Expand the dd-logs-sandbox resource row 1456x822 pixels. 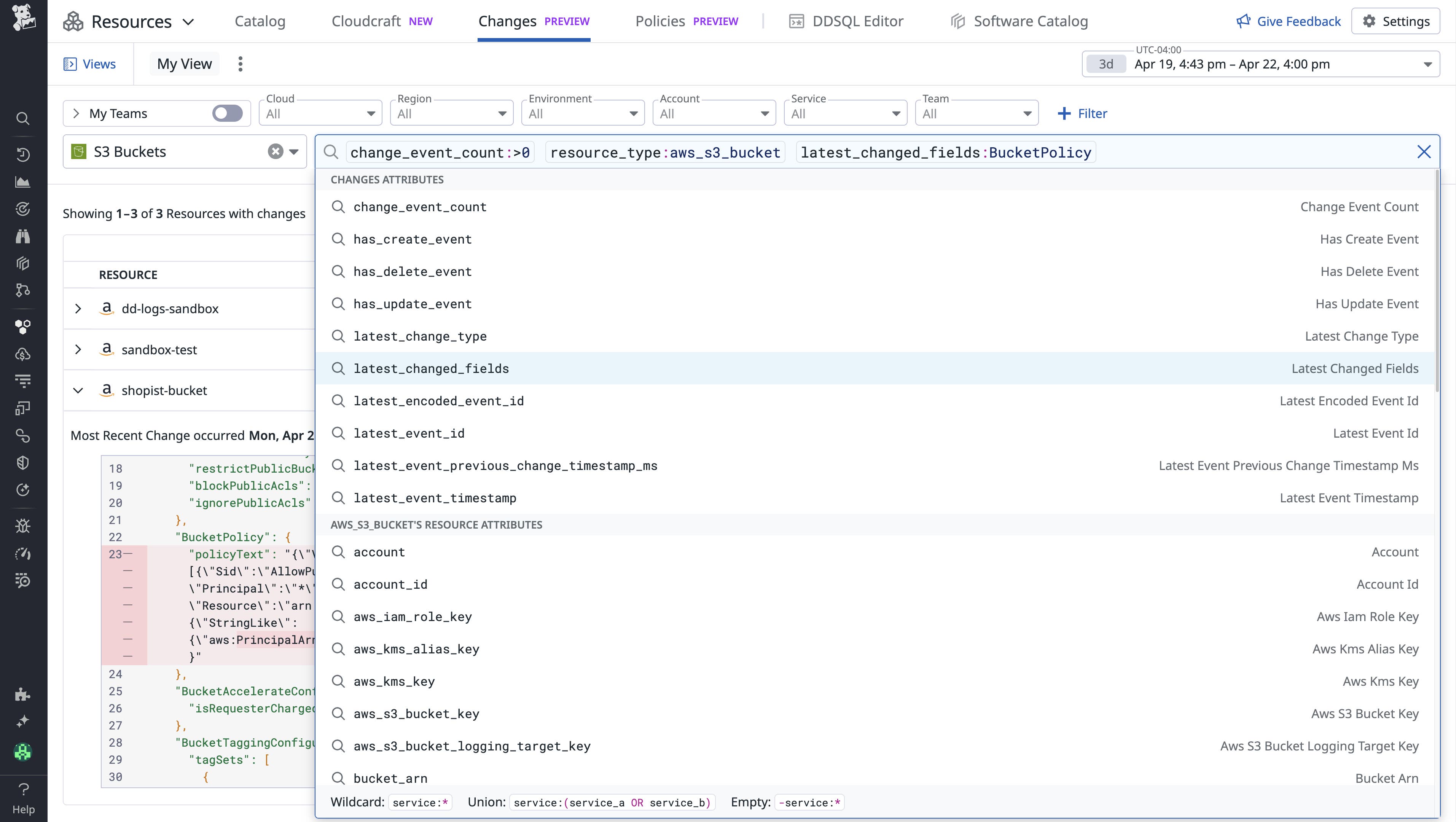pyautogui.click(x=78, y=309)
